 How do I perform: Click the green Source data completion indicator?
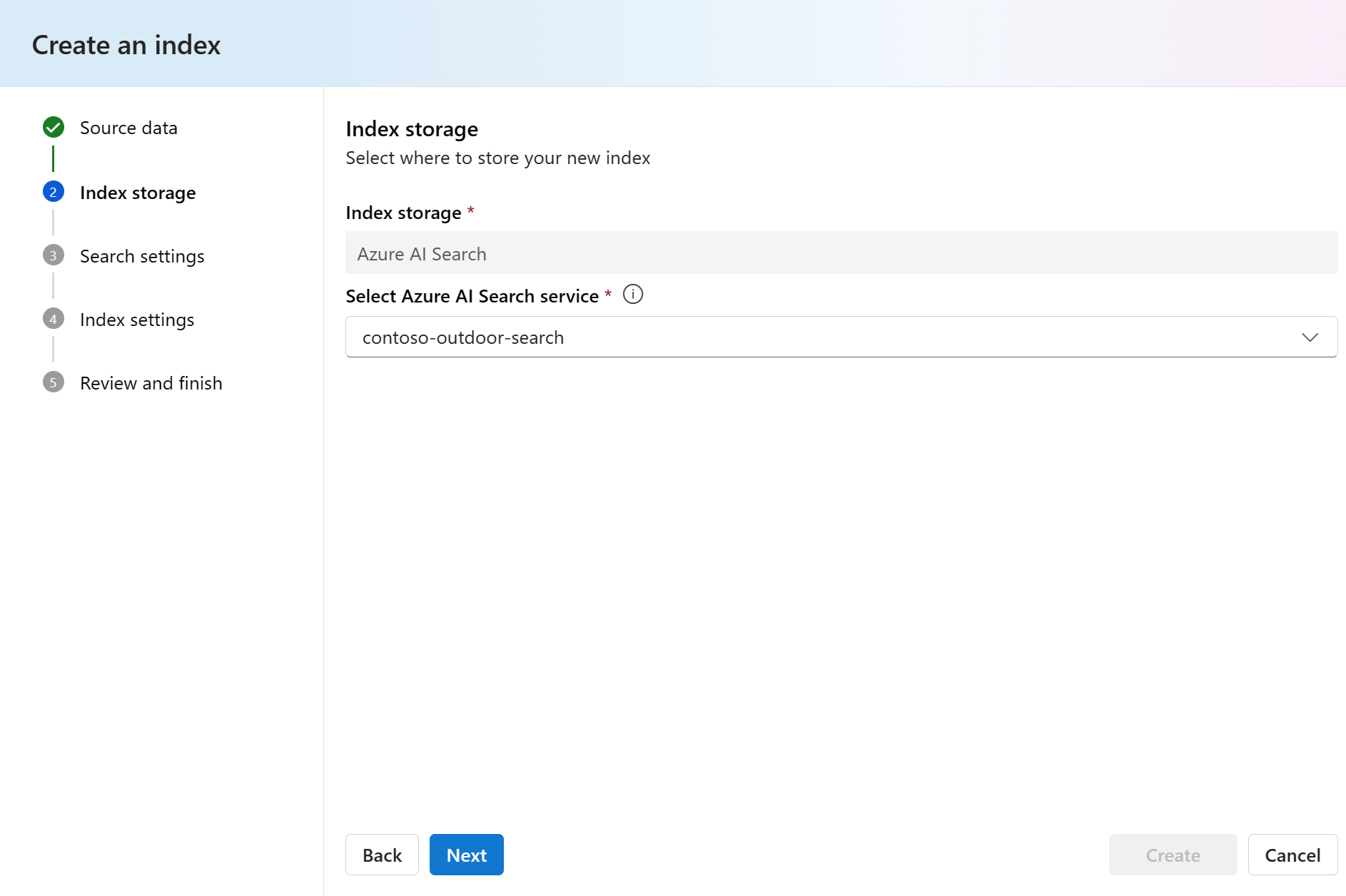tap(53, 128)
